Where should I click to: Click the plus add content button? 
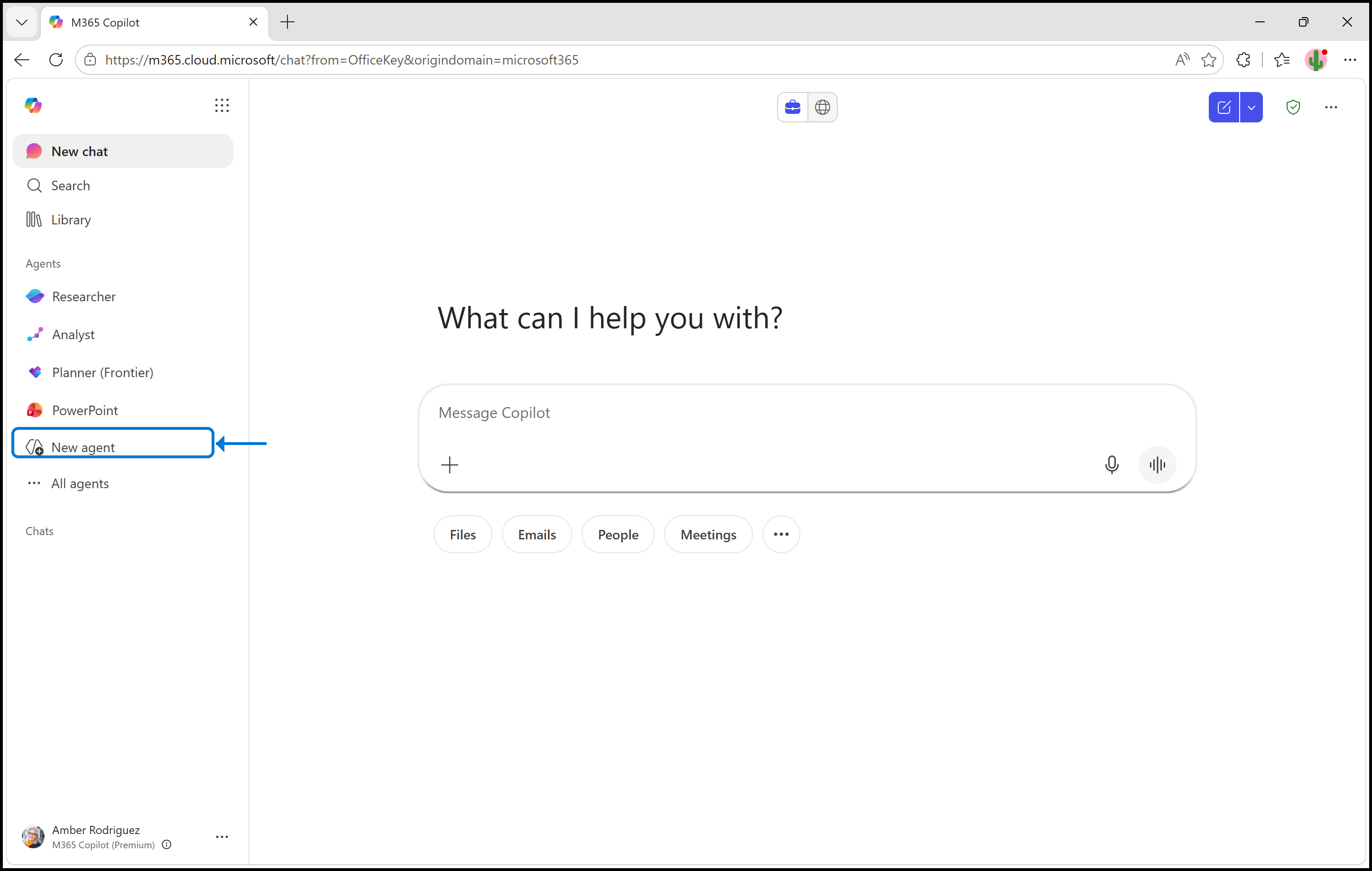tap(450, 465)
